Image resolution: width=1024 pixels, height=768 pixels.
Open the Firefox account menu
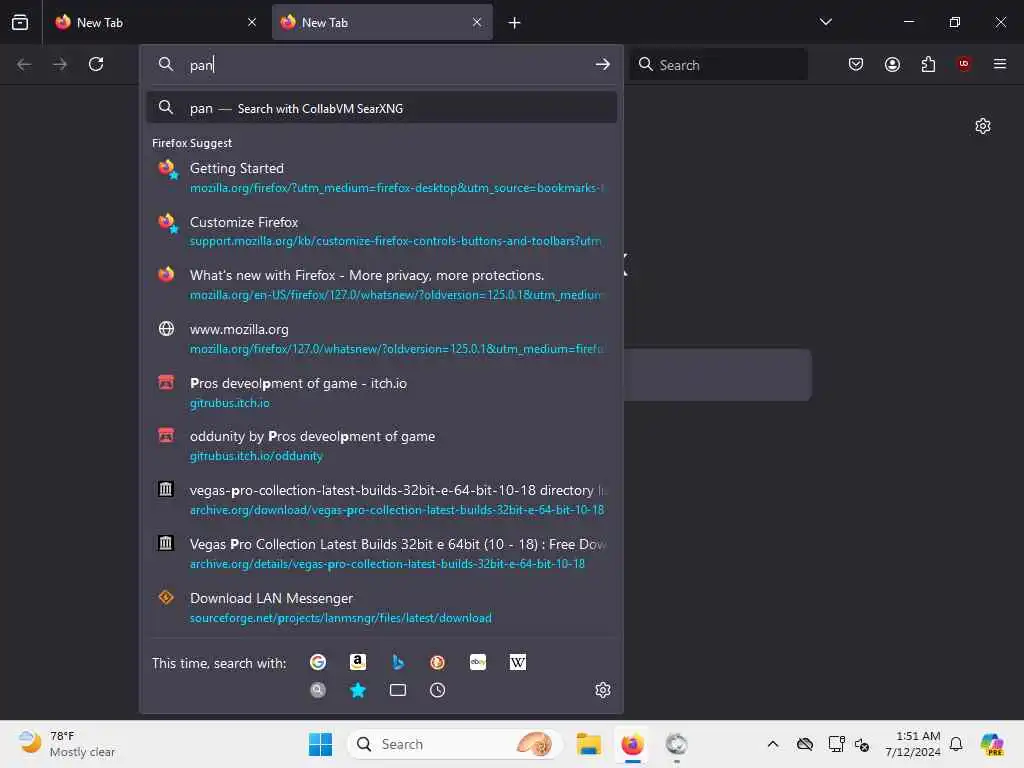[x=892, y=64]
